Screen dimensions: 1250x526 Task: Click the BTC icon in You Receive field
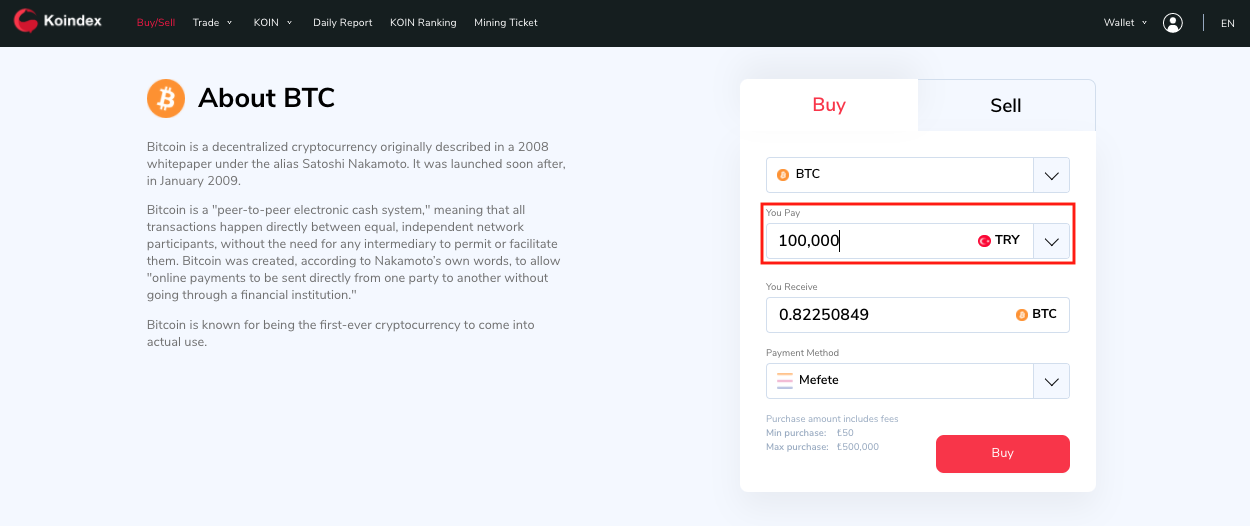1021,315
